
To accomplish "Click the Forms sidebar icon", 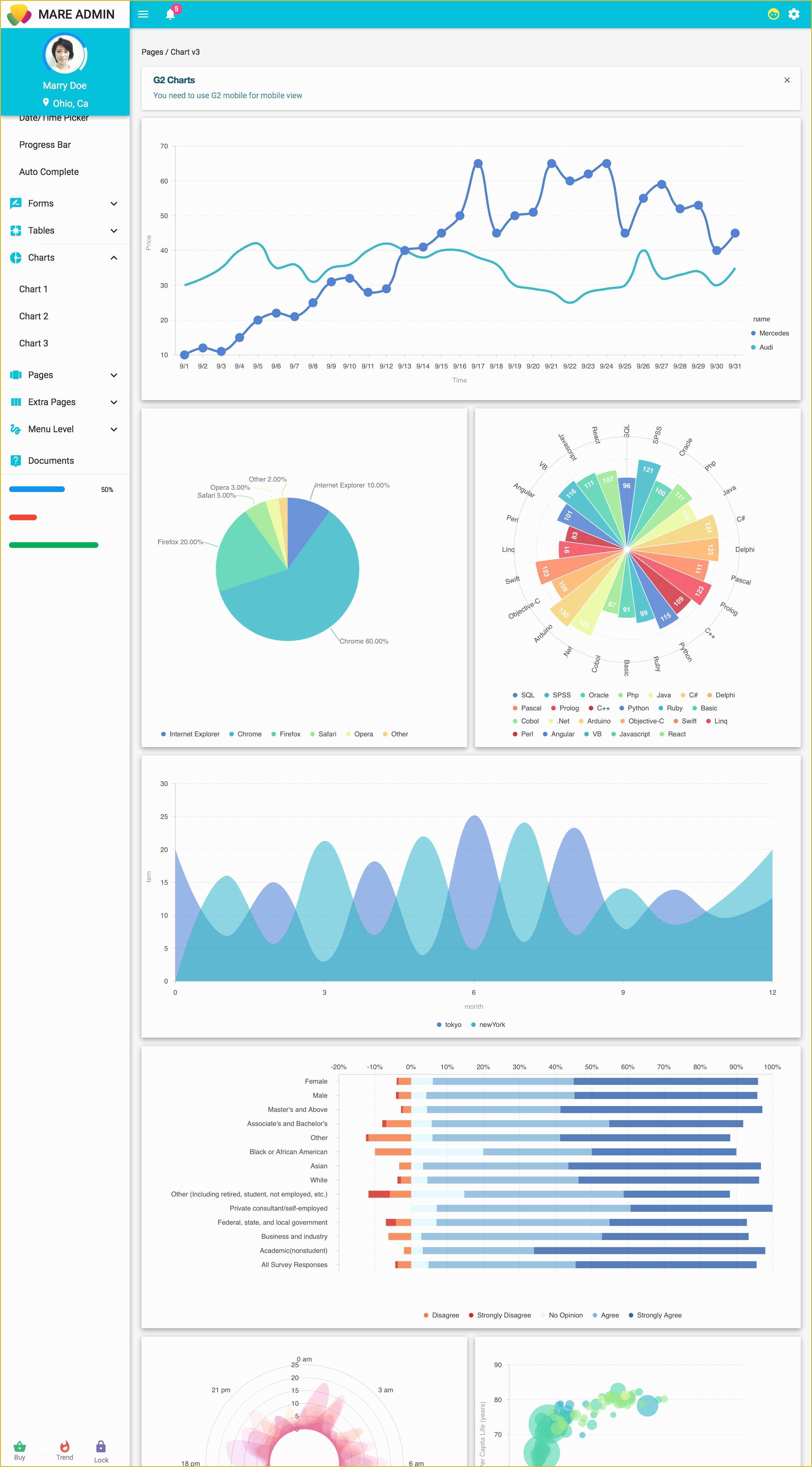I will 16,203.
